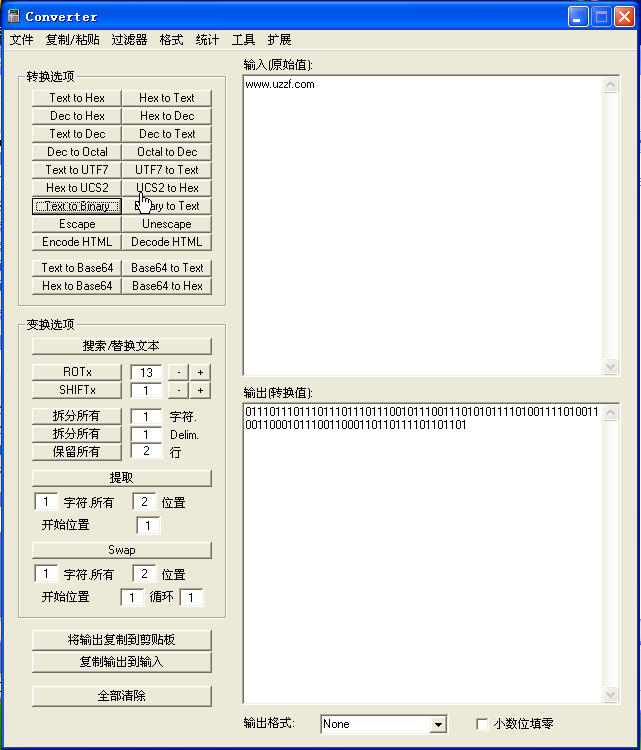Focus the SHIFTx value field

(146, 391)
